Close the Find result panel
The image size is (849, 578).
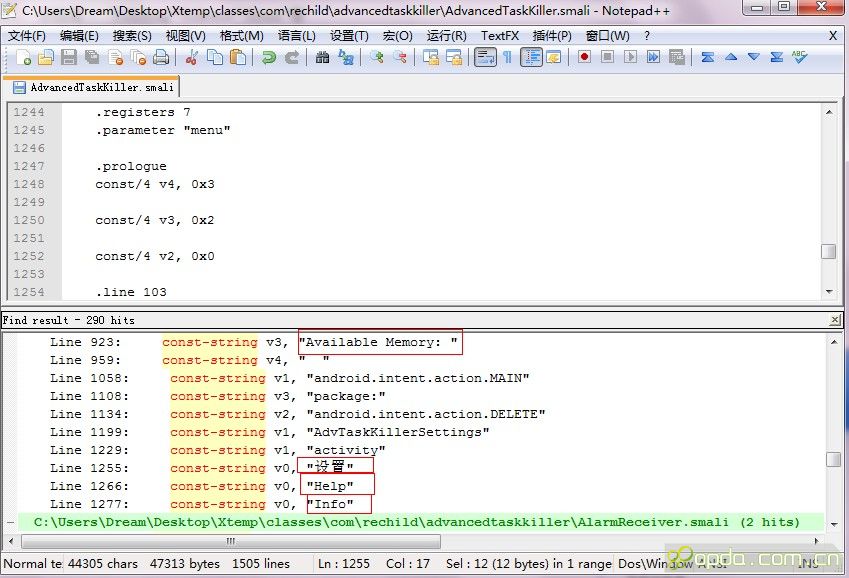835,320
